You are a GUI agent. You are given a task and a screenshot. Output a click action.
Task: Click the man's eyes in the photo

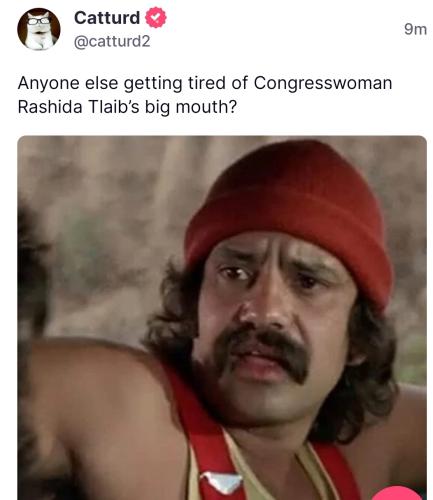pos(272,277)
